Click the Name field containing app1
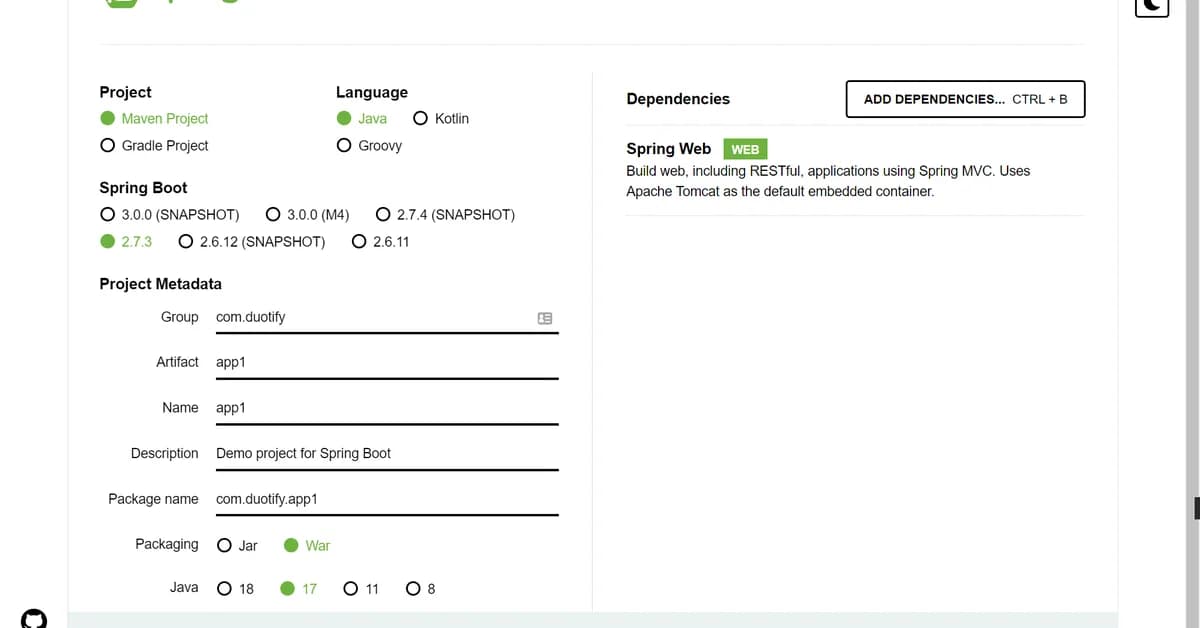Viewport: 1200px width, 628px height. [386, 407]
